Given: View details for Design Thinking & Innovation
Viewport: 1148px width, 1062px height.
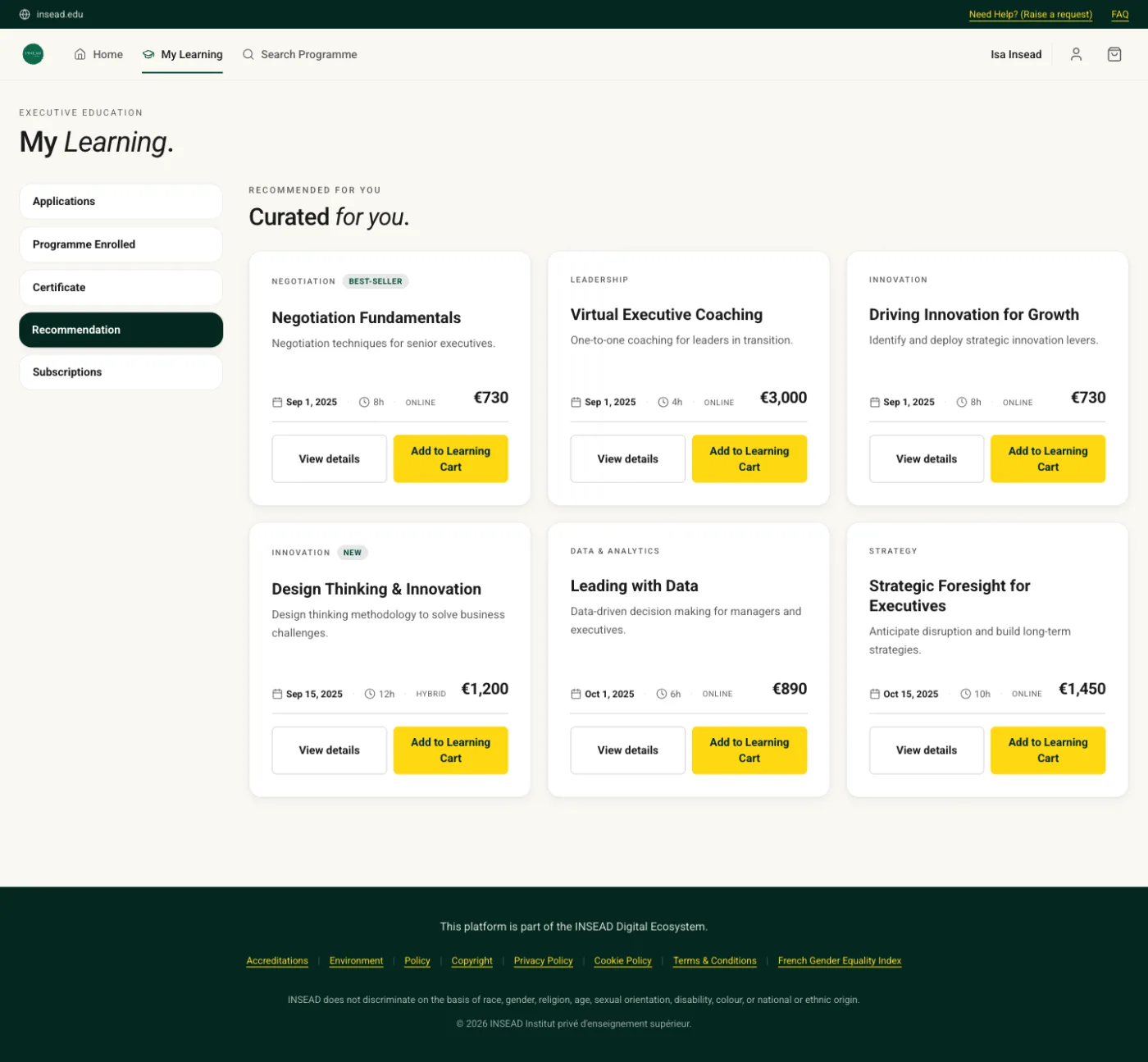Looking at the screenshot, I should [330, 750].
